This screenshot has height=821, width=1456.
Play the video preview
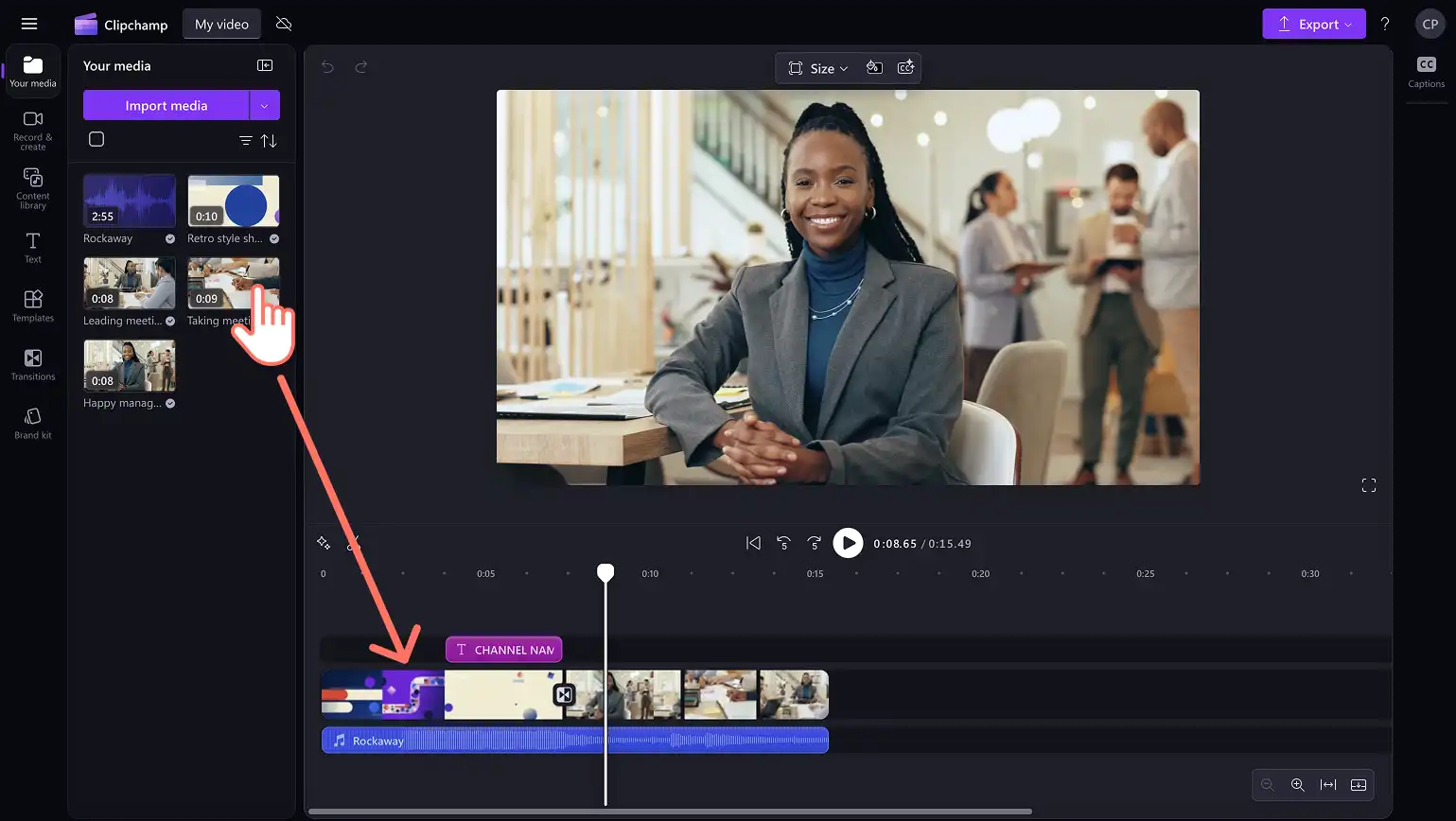(848, 543)
